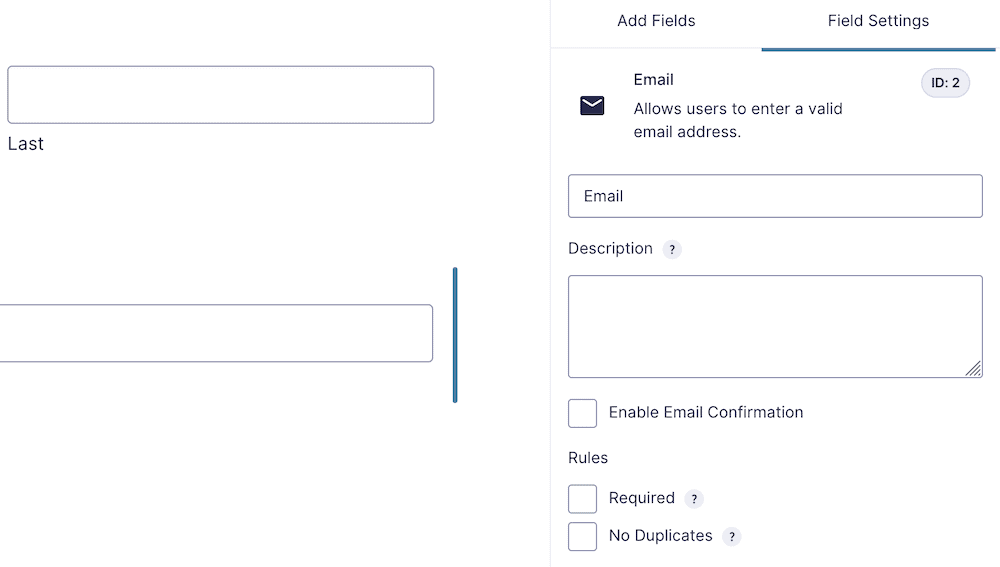The height and width of the screenshot is (567, 1000).
Task: Check the Required rule checkbox
Action: [582, 499]
